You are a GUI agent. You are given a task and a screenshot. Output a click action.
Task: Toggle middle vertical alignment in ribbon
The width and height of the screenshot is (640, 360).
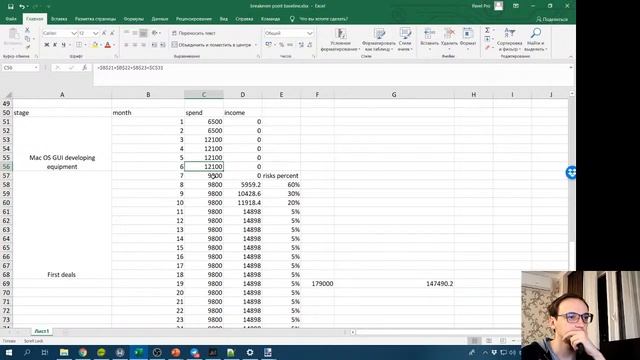pos(135,33)
